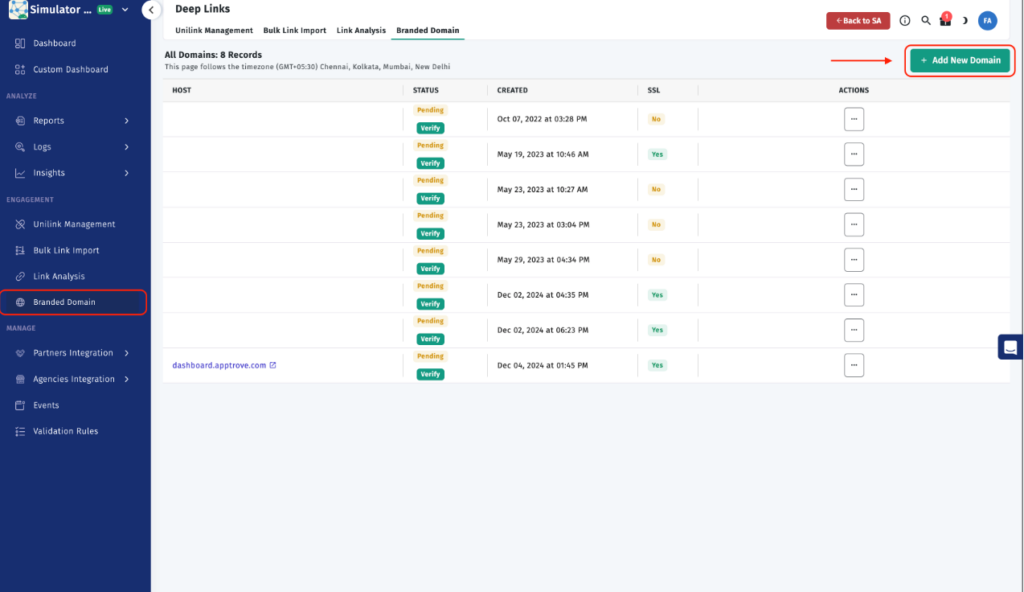Click the Live badge next to Simulator
1024x592 pixels.
click(104, 10)
